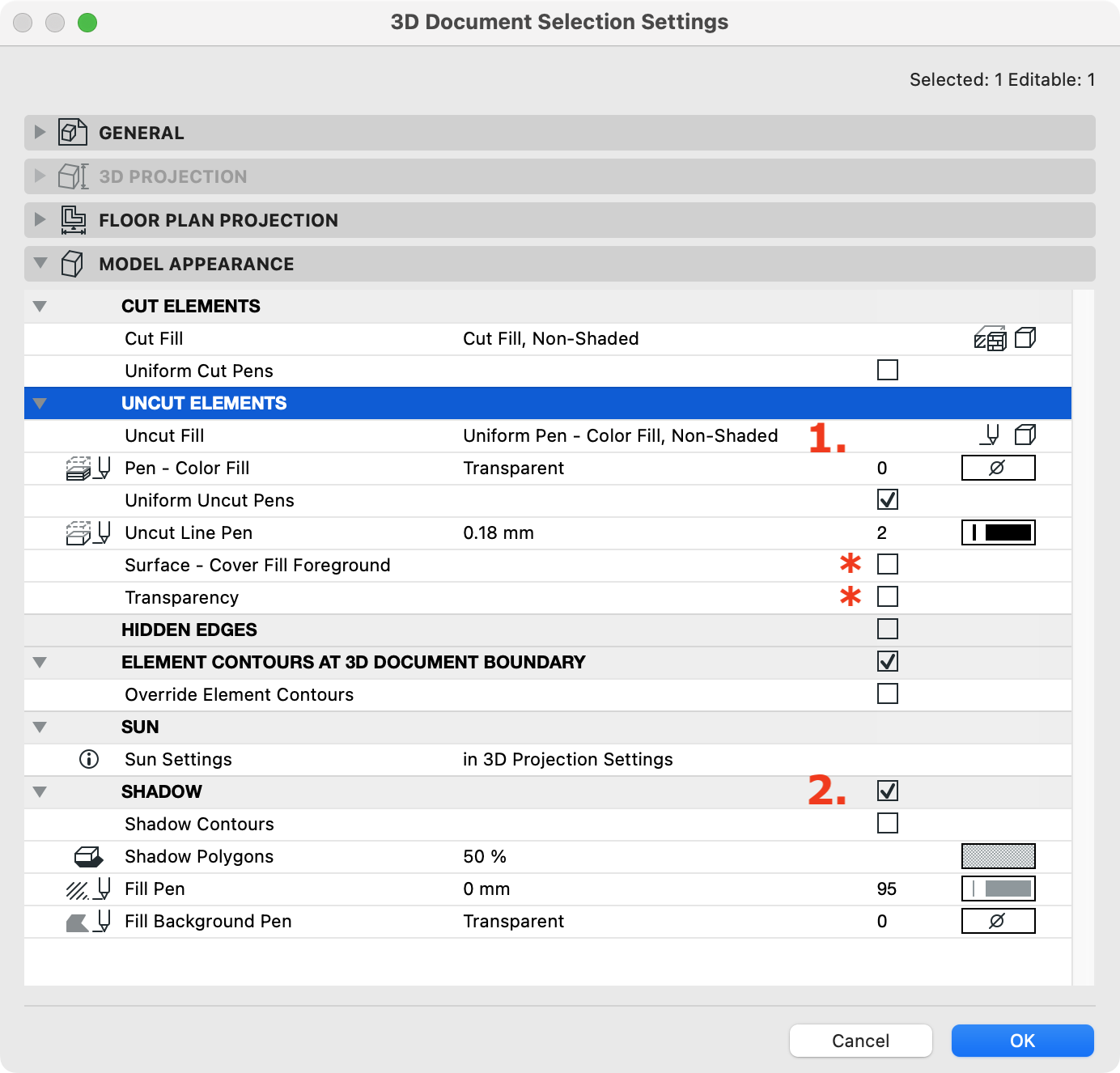Click the Fill Pen '0 mm' value
The height and width of the screenshot is (1073, 1120).
[486, 889]
